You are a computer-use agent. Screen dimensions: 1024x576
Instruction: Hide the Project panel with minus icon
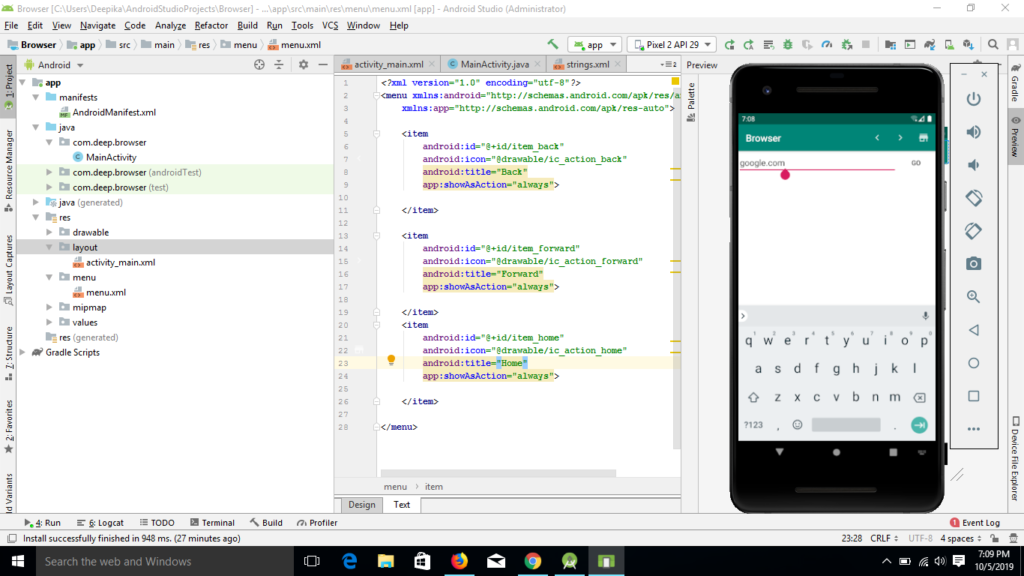click(323, 65)
